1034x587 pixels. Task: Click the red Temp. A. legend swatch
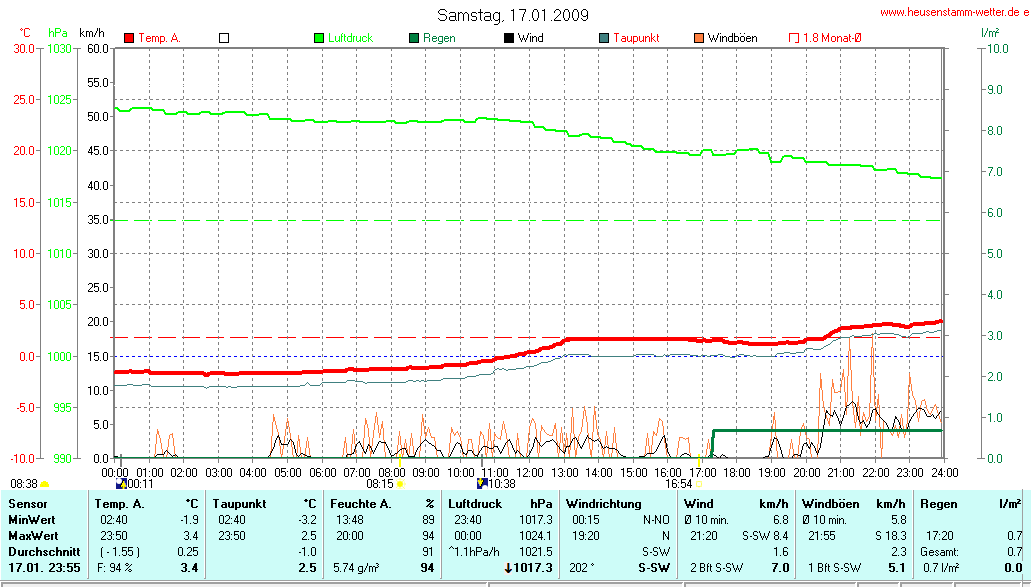[129, 38]
